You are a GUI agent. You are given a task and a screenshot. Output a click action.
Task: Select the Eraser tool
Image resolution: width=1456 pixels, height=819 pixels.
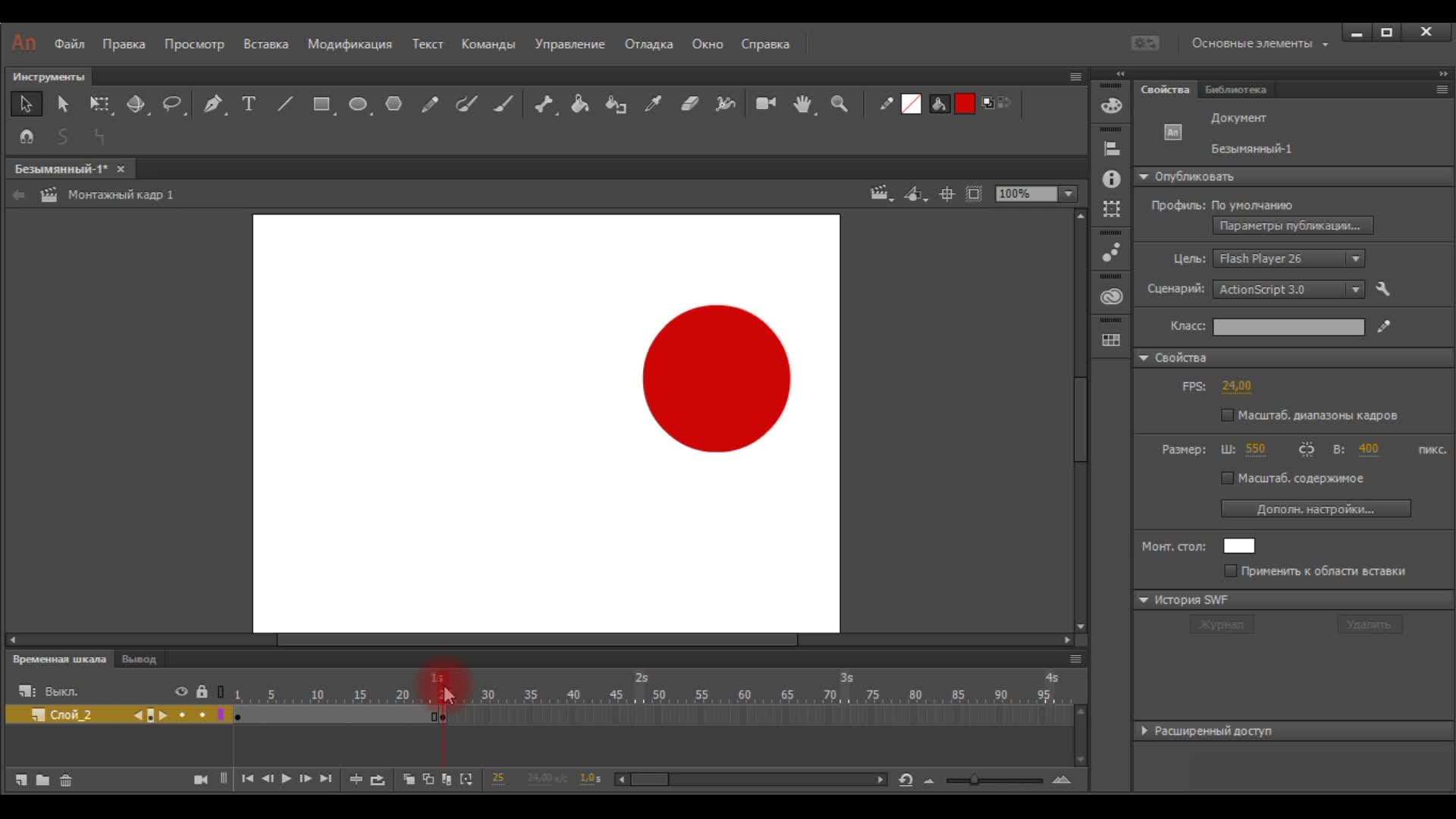689,104
